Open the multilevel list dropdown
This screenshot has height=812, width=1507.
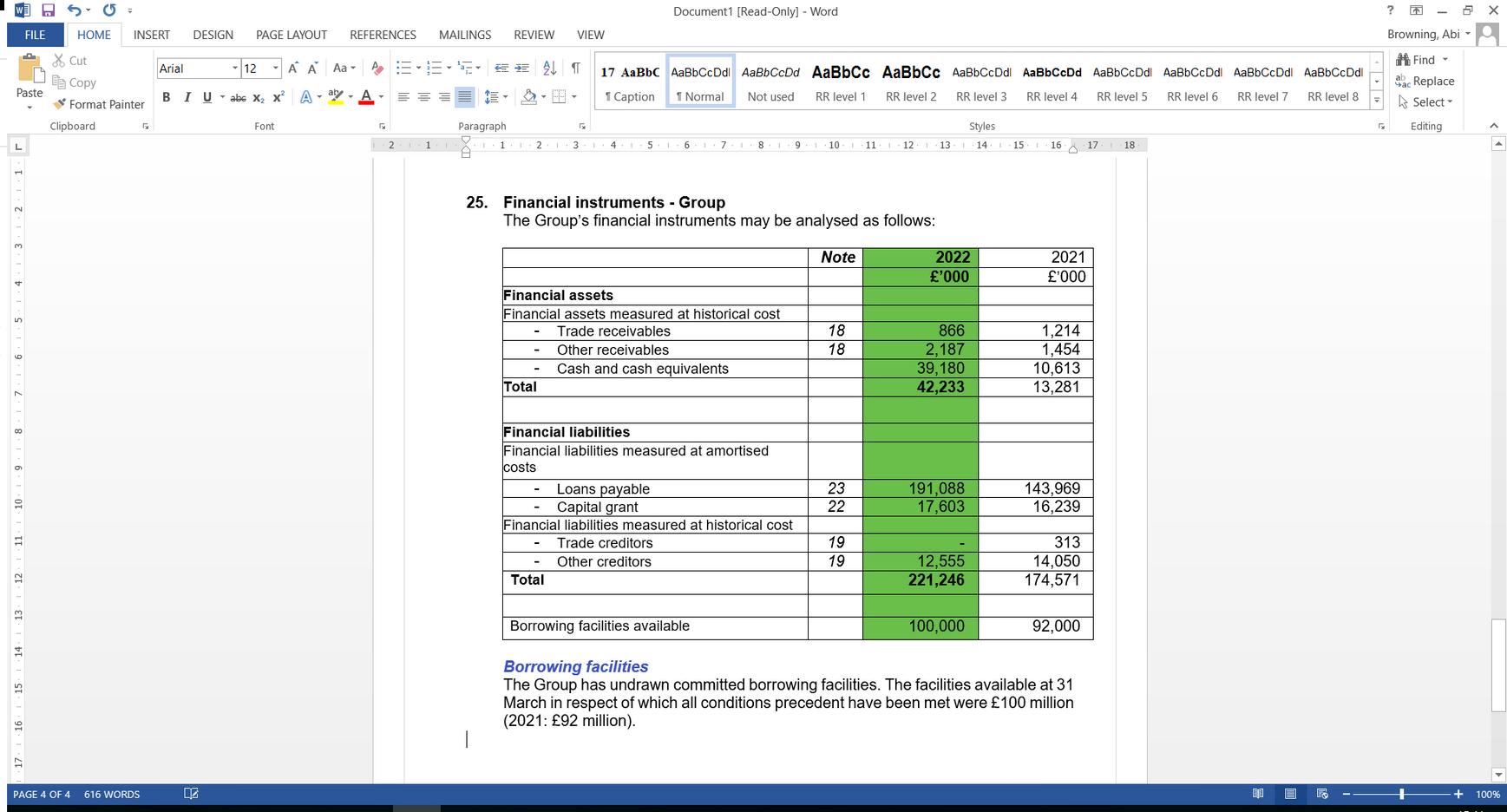[469, 69]
